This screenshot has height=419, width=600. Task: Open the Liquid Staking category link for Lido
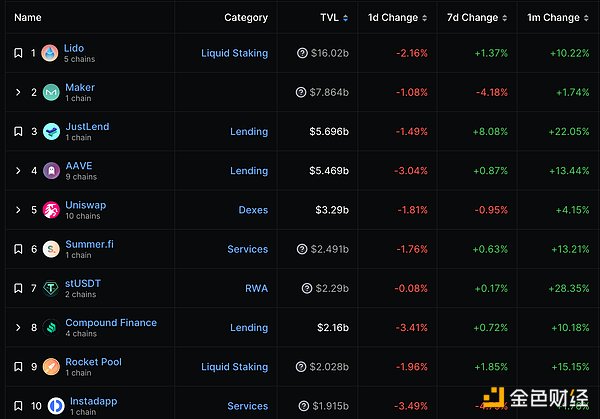(234, 53)
